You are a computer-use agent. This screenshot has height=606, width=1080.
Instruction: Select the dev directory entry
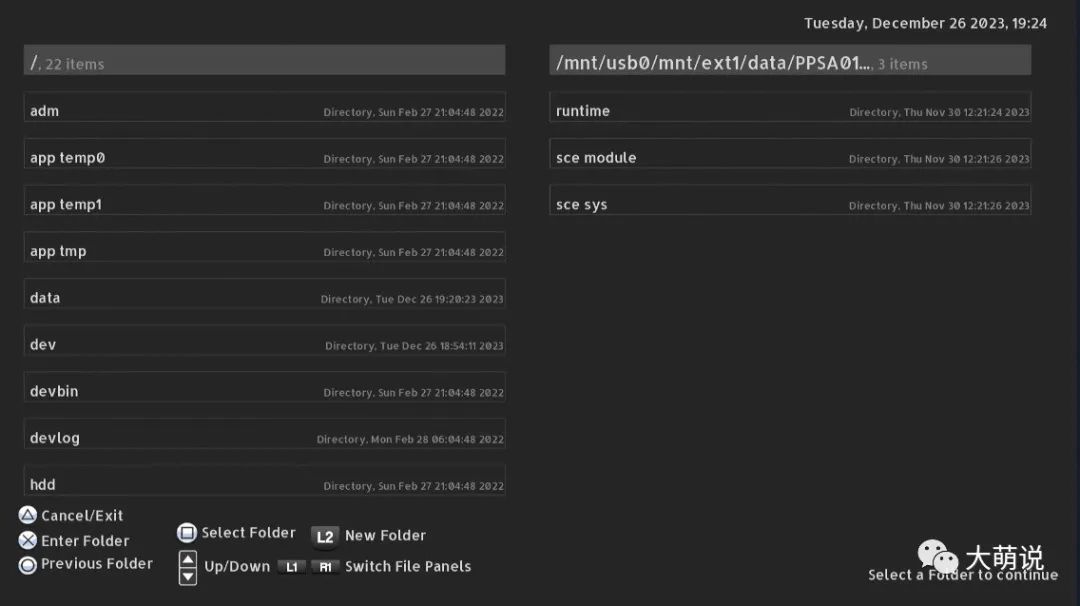(x=264, y=344)
